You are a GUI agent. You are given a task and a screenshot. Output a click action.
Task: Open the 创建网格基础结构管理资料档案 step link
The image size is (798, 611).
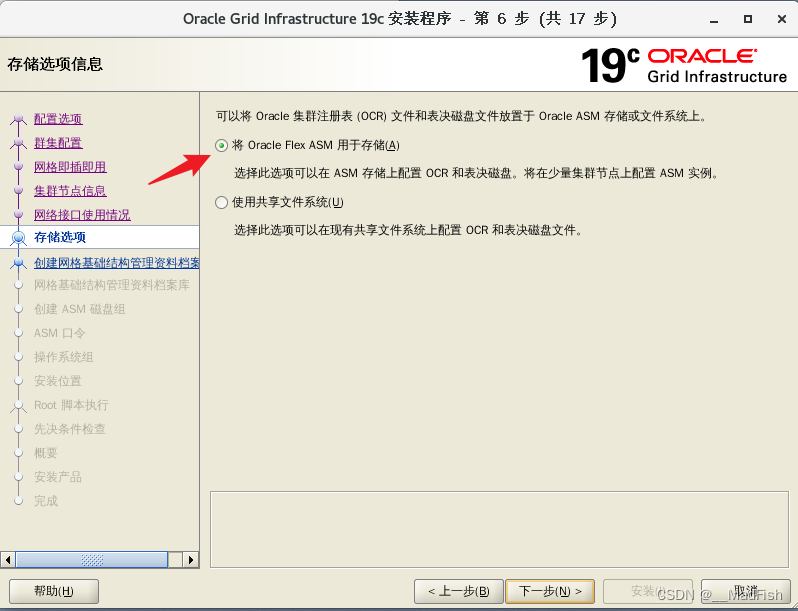click(116, 263)
